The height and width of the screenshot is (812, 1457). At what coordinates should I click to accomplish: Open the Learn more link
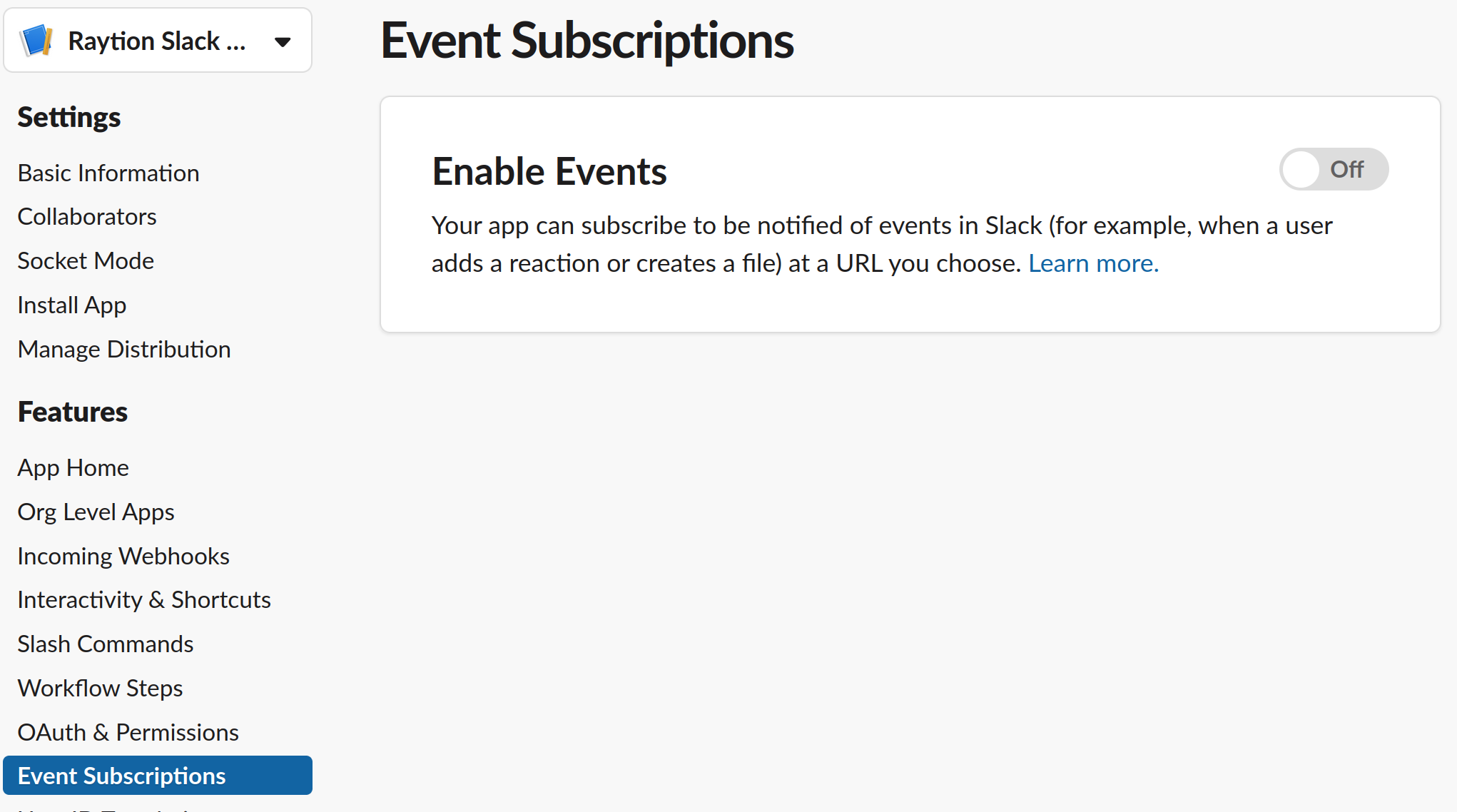click(x=1092, y=263)
